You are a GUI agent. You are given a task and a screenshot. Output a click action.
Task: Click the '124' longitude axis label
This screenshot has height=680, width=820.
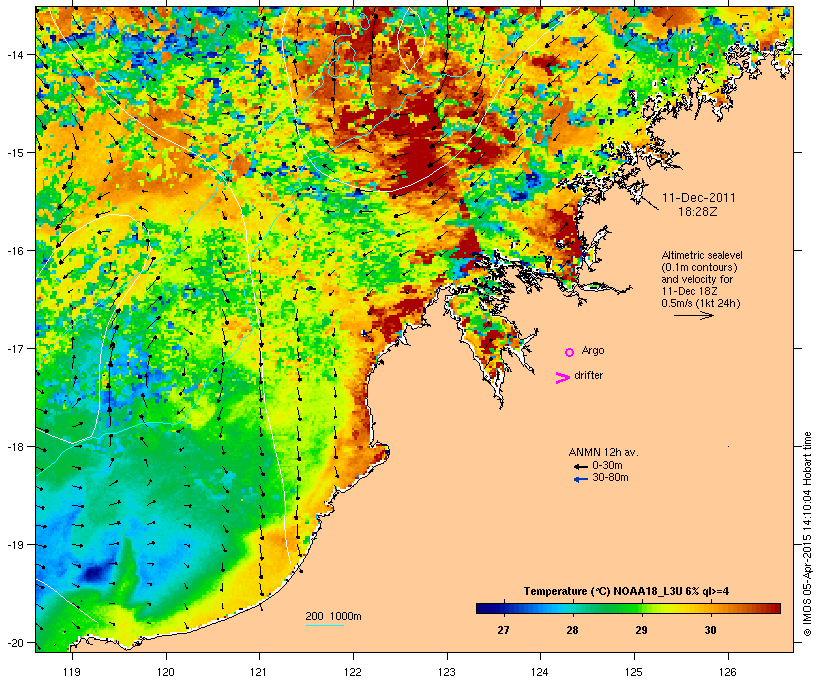pos(541,672)
